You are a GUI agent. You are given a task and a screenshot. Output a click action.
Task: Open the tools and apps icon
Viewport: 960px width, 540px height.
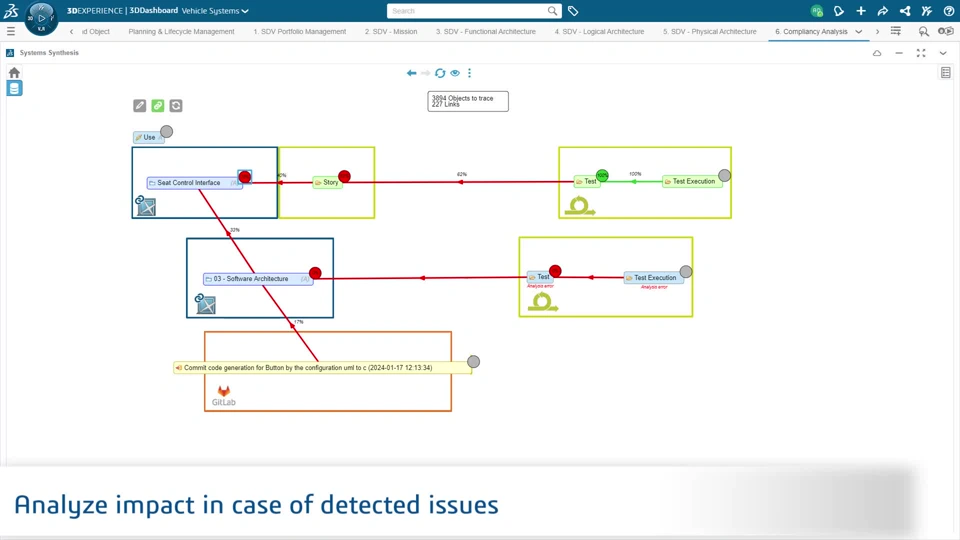tap(927, 11)
